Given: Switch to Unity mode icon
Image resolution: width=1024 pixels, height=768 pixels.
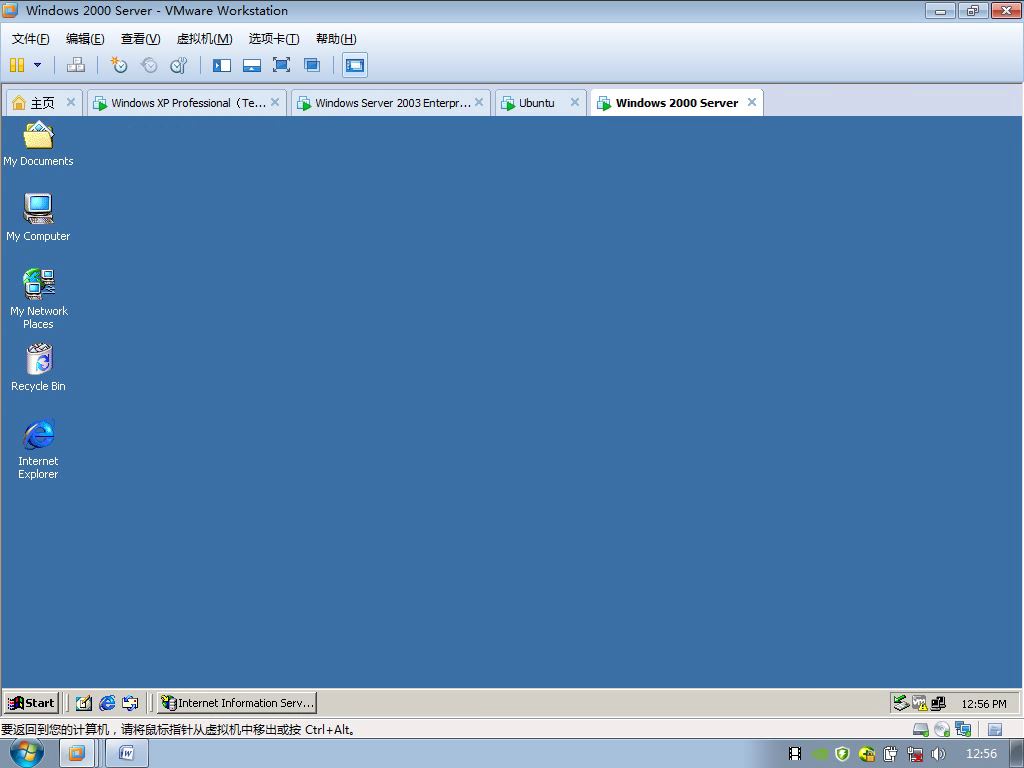Looking at the screenshot, I should click(312, 65).
